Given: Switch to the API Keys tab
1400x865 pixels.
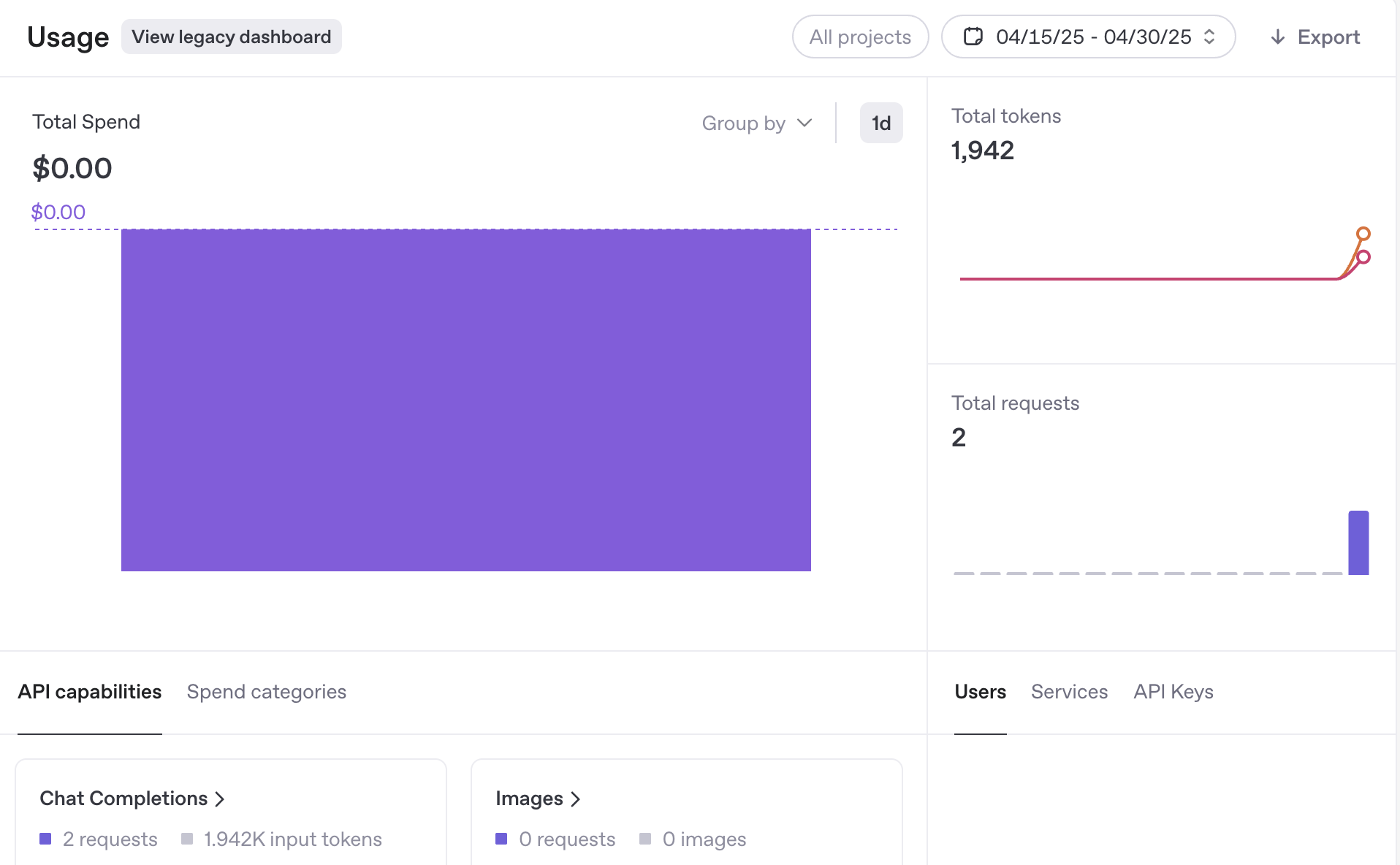Looking at the screenshot, I should 1173,692.
